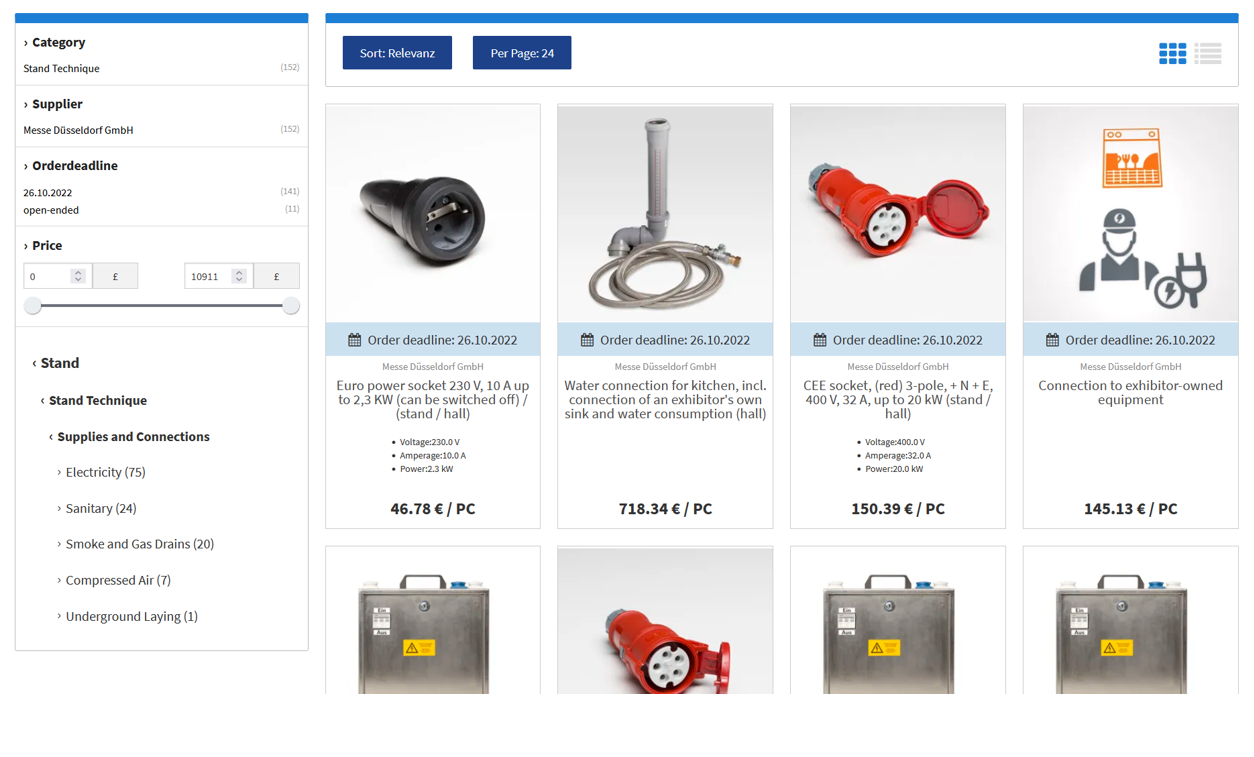
Task: Open Euro power socket 230 V product title
Action: pos(433,399)
